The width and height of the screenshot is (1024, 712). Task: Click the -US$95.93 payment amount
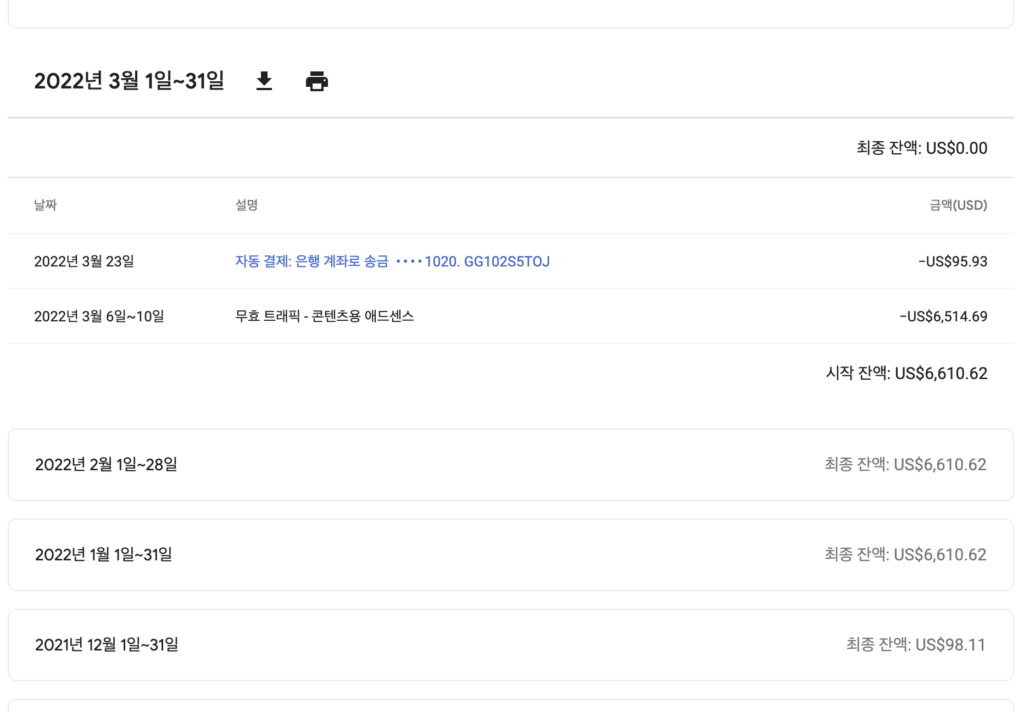(x=952, y=261)
